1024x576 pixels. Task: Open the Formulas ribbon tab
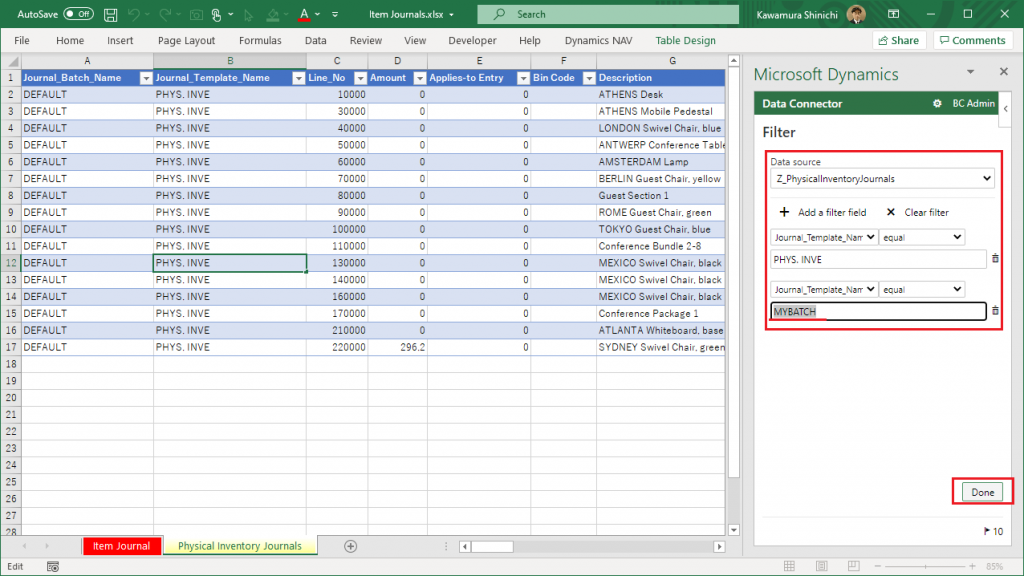click(x=260, y=40)
